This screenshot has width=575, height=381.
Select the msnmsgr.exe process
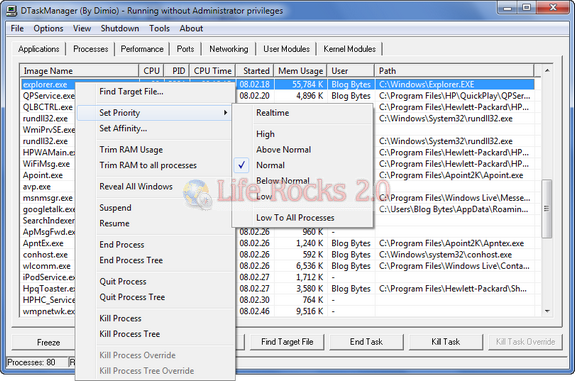point(48,198)
